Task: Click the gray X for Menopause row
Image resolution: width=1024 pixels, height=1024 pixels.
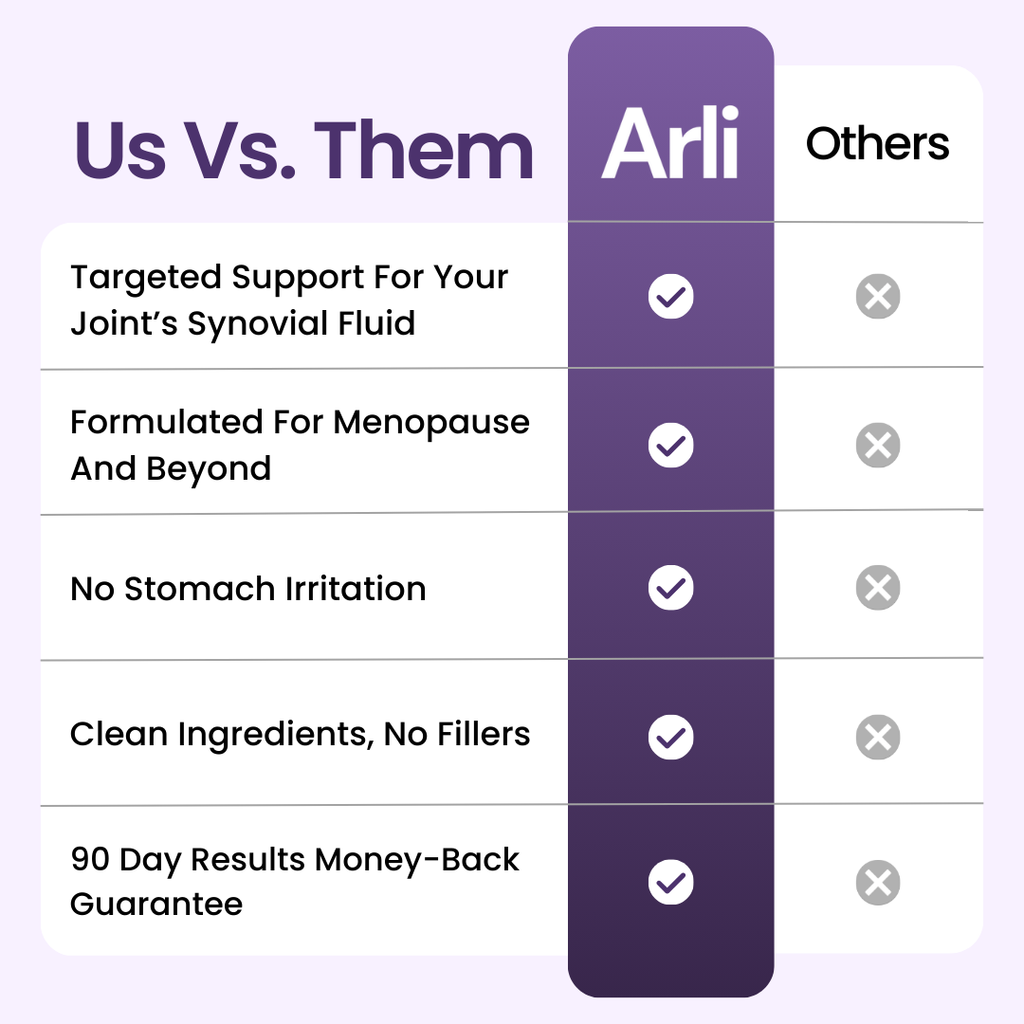Action: coord(878,444)
